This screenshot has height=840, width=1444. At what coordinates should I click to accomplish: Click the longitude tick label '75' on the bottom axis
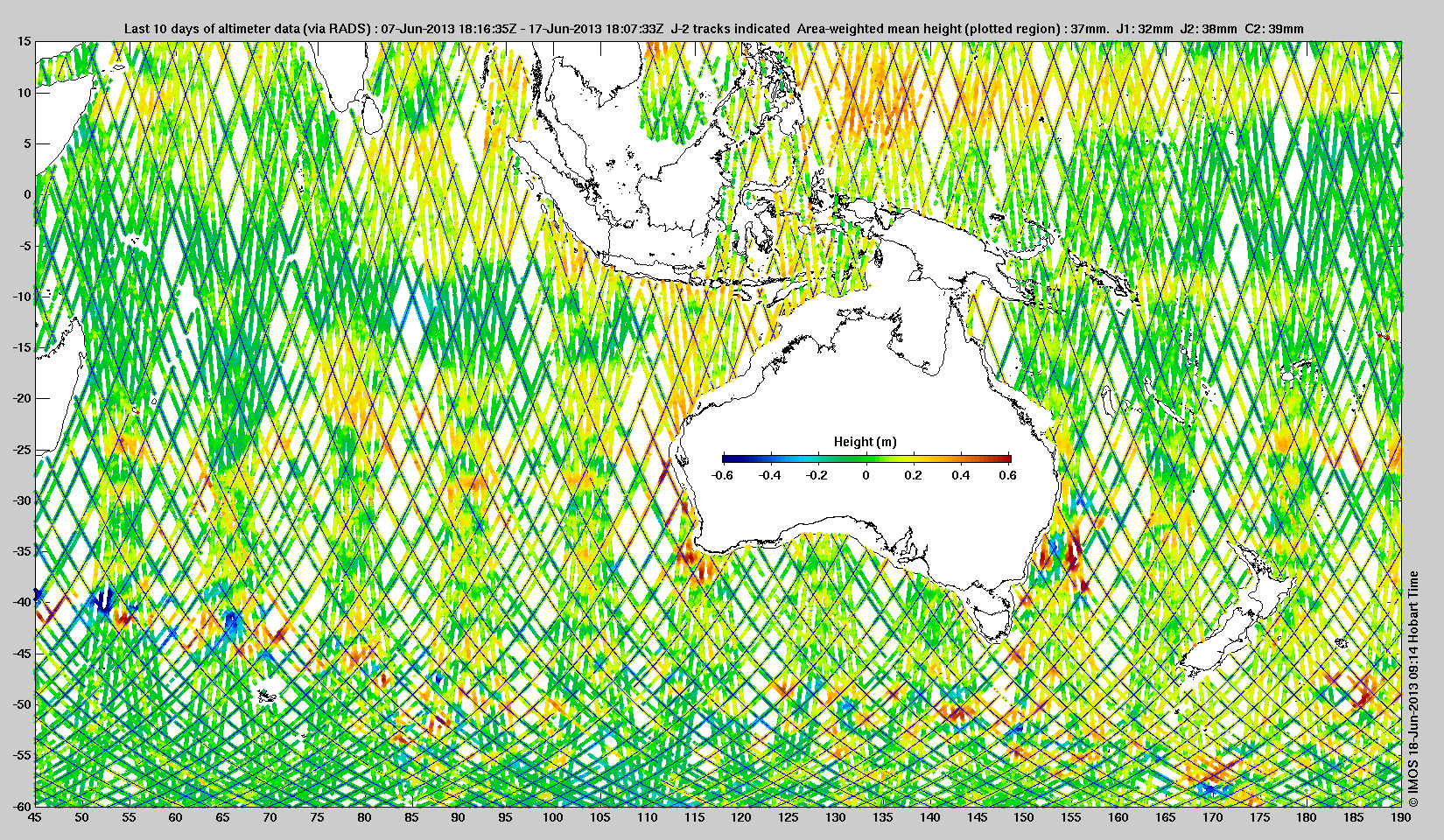tap(317, 817)
